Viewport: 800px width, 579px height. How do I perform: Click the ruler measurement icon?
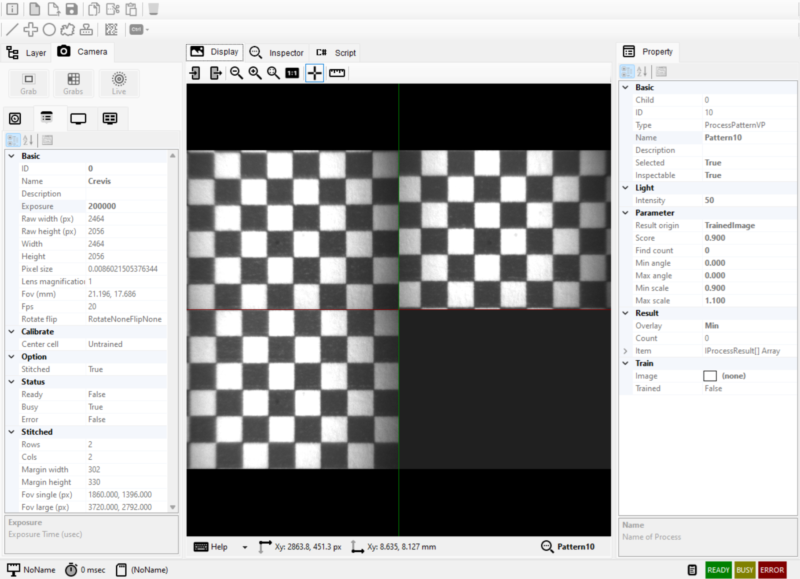(x=337, y=73)
